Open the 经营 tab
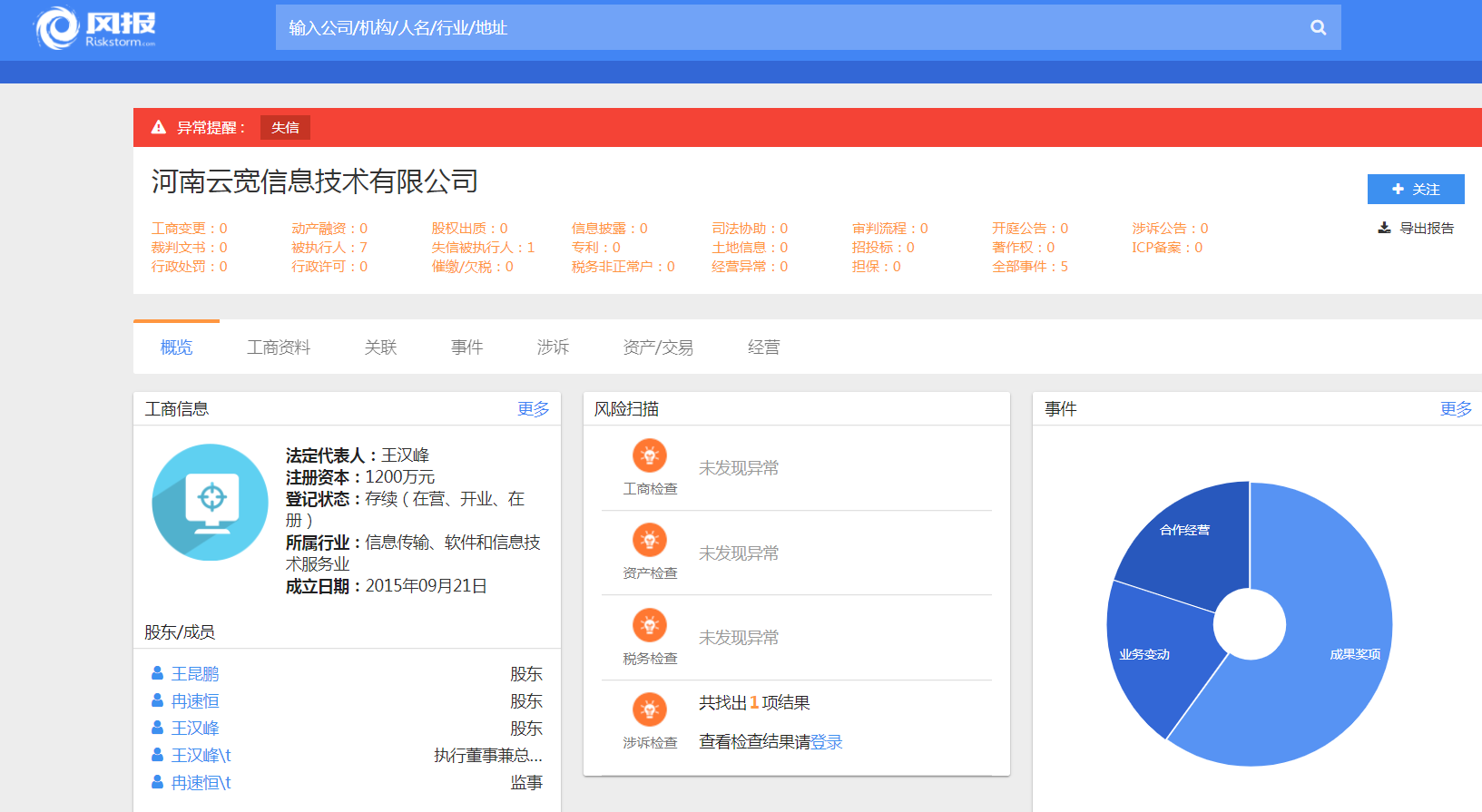This screenshot has height=812, width=1482. (x=764, y=347)
